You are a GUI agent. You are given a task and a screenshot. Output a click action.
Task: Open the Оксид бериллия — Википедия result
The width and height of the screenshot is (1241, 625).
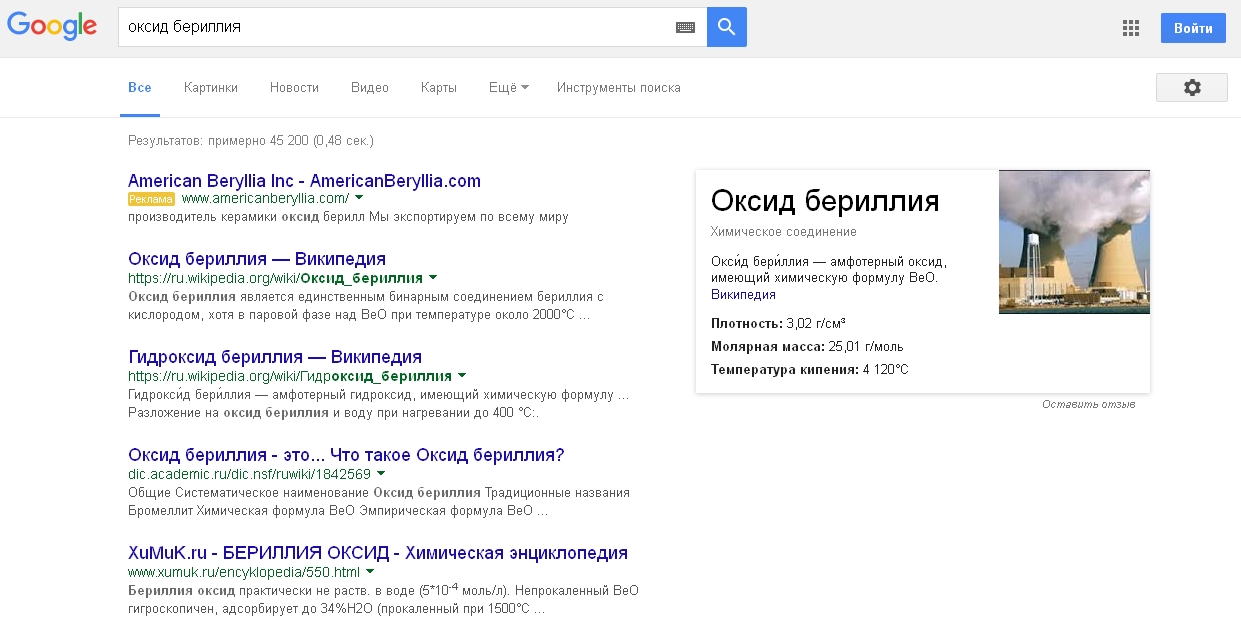pos(255,259)
